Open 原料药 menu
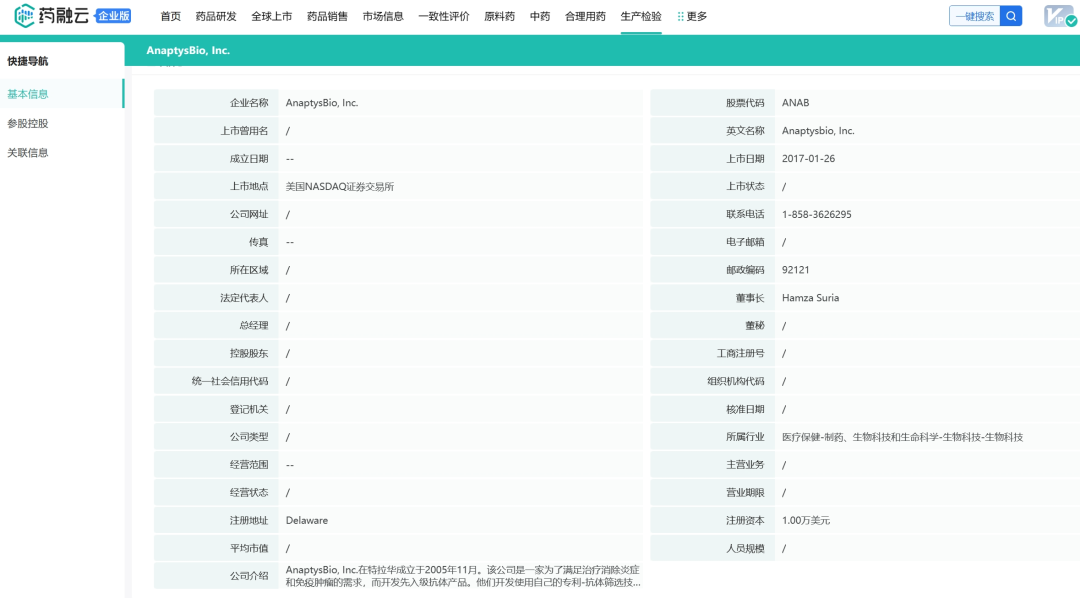The image size is (1080, 598). tap(499, 17)
